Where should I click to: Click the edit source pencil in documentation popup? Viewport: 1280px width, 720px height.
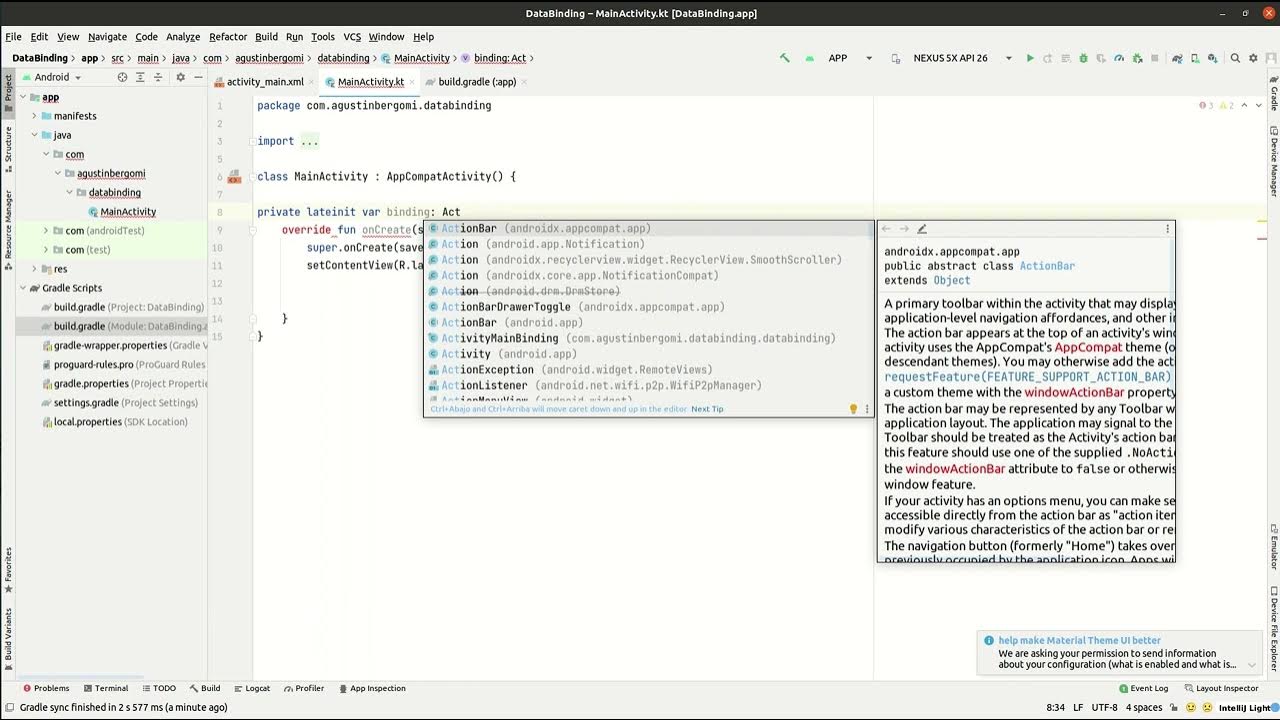point(922,229)
